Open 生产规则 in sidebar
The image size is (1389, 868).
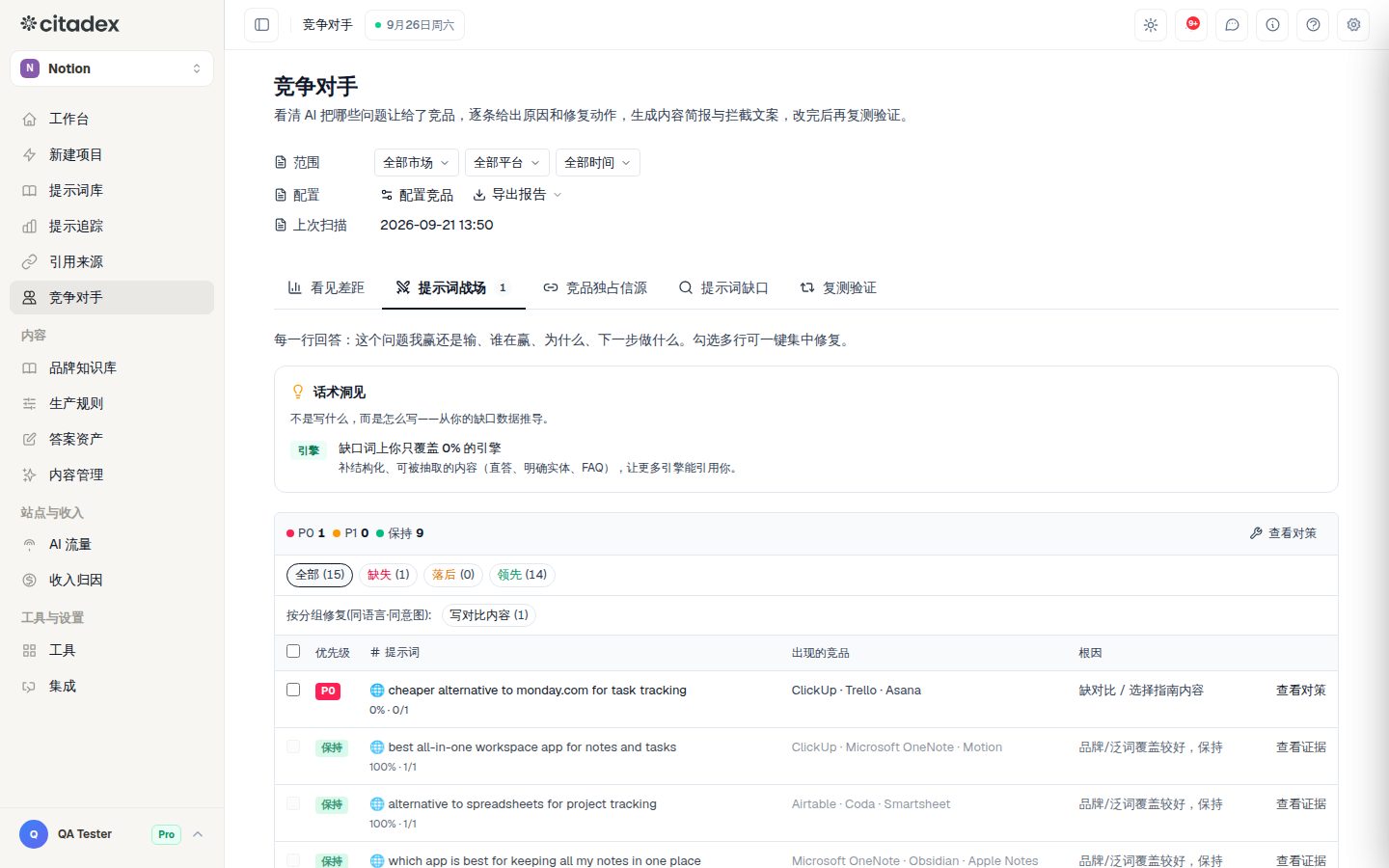tap(112, 403)
